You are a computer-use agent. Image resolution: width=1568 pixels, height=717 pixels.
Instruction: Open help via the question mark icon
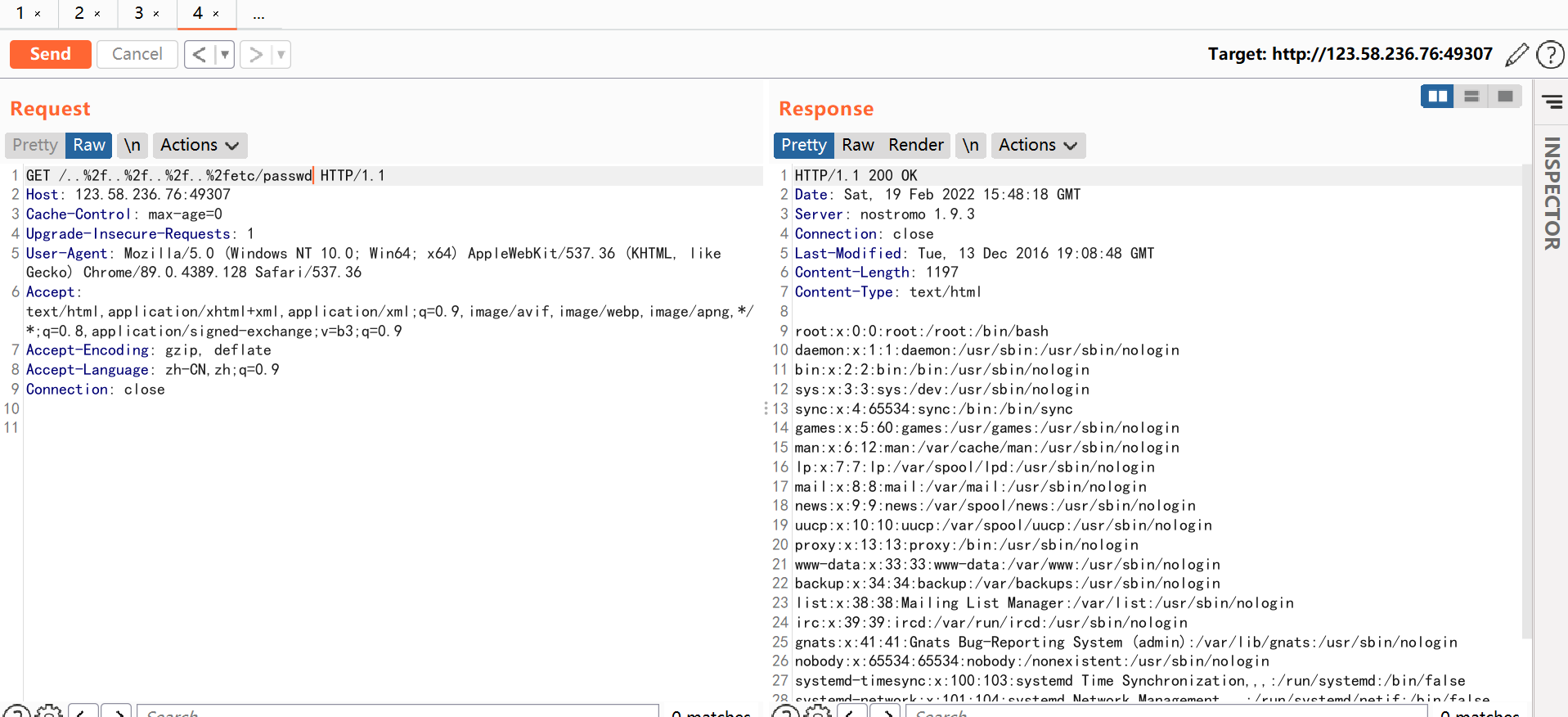(1550, 55)
